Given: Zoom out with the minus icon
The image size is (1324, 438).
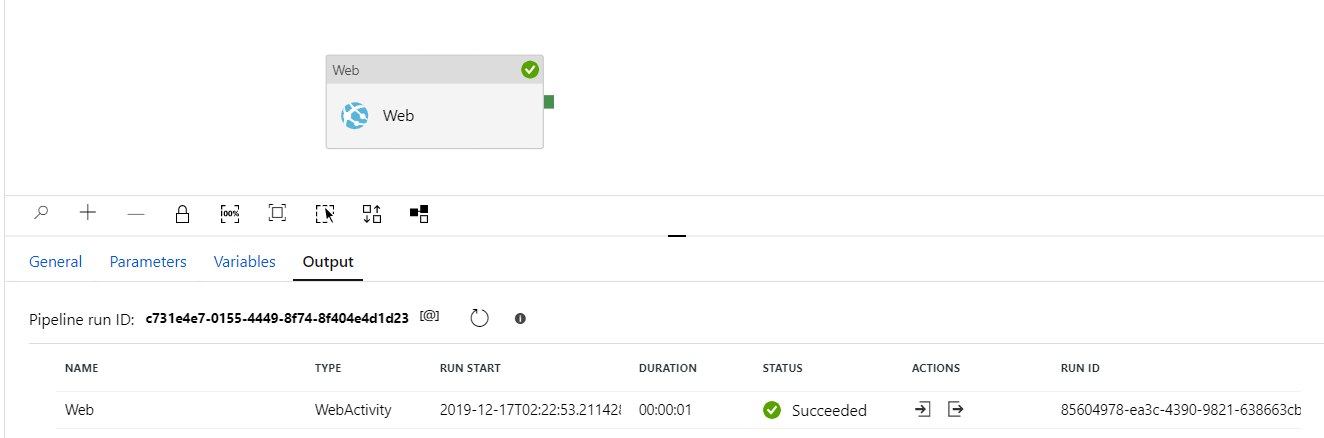Looking at the screenshot, I should coord(136,213).
